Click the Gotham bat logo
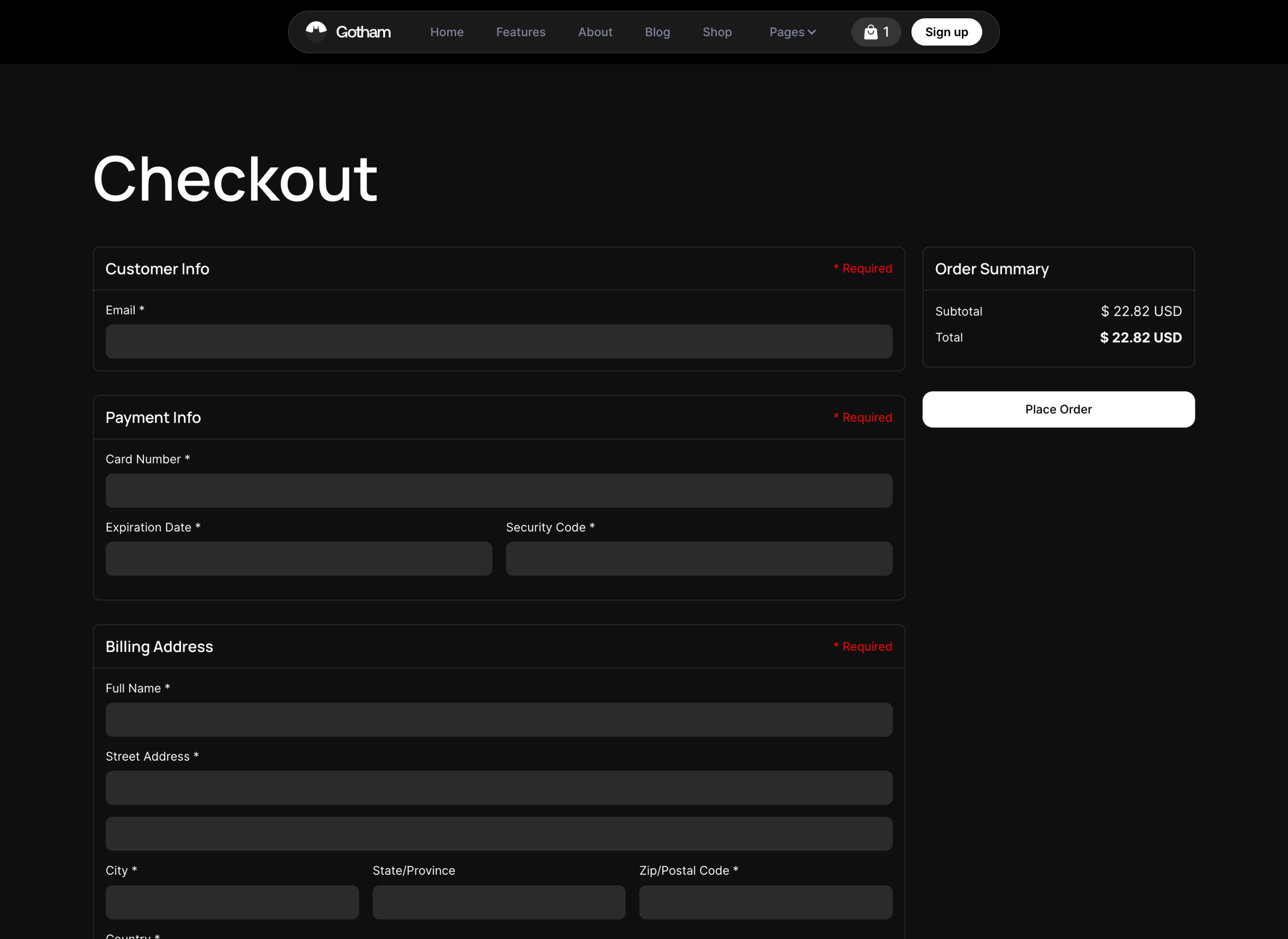 [x=316, y=31]
